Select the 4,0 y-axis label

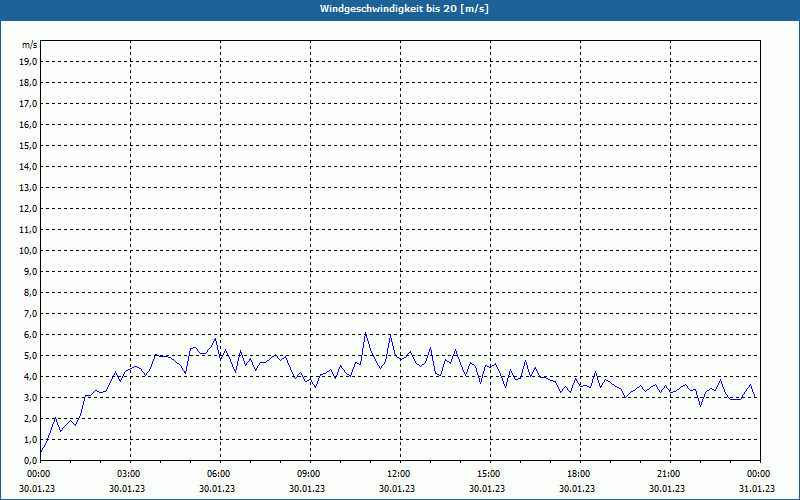[x=30, y=377]
